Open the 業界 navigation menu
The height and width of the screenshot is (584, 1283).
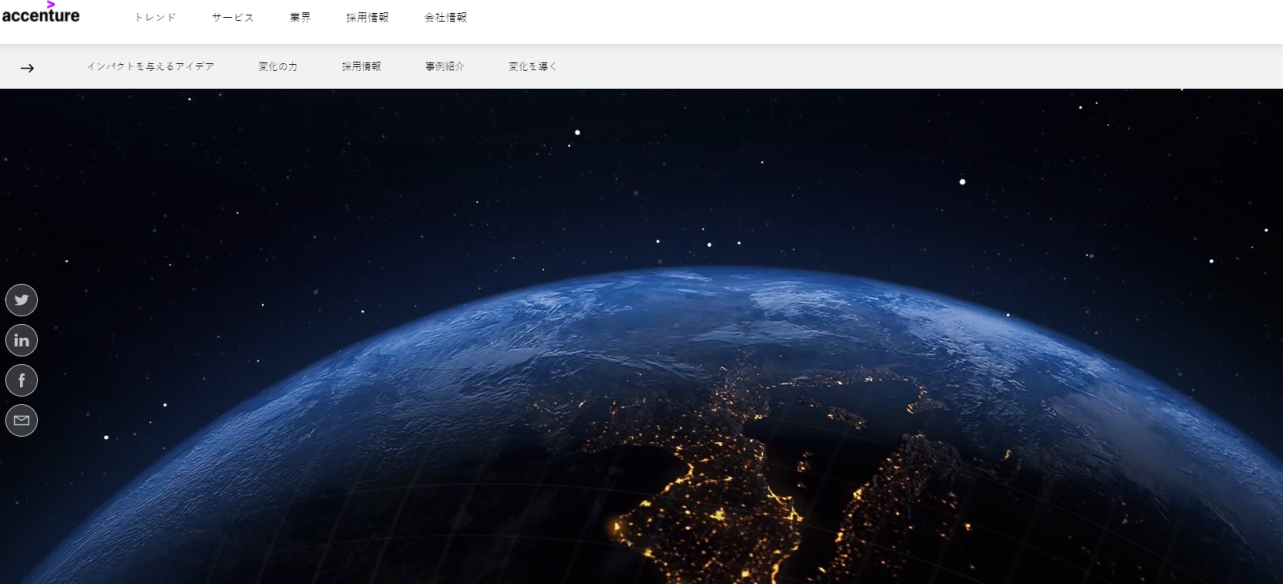click(300, 18)
